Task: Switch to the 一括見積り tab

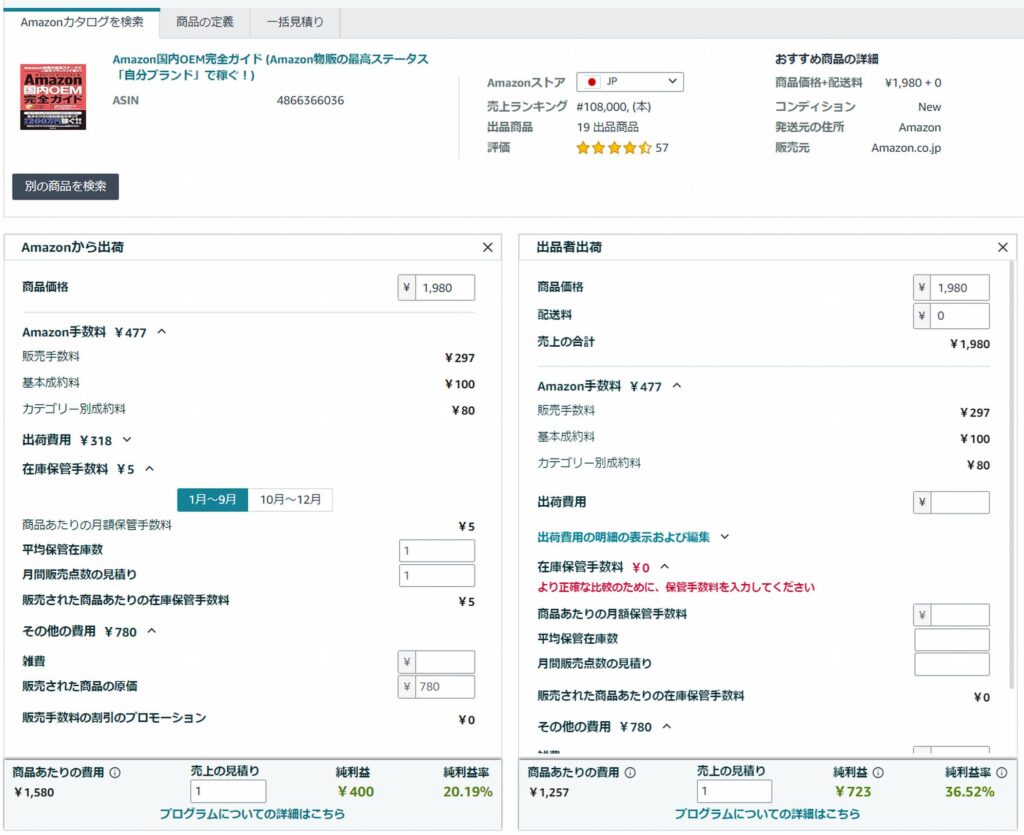Action: [295, 22]
